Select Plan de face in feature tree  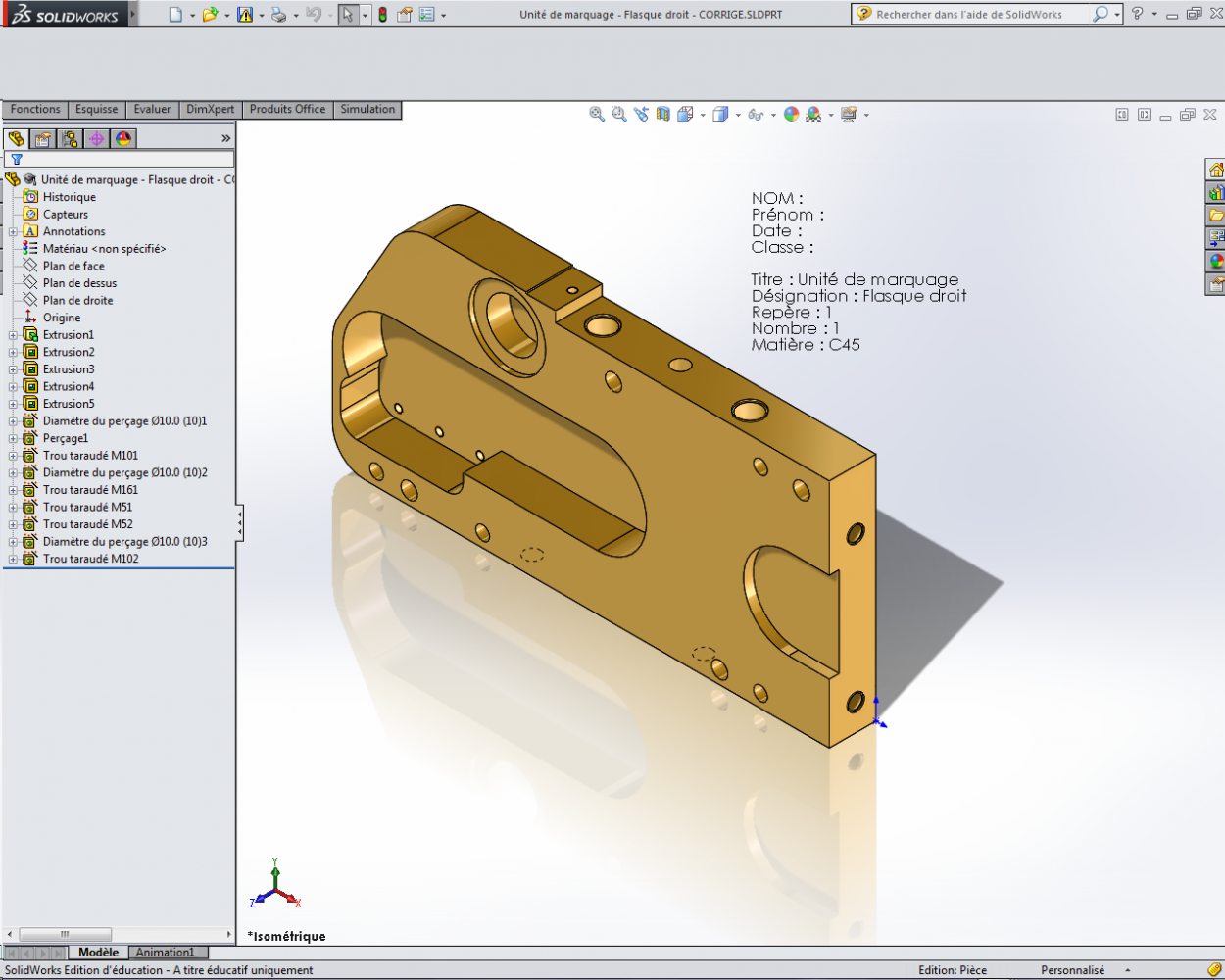(73, 267)
